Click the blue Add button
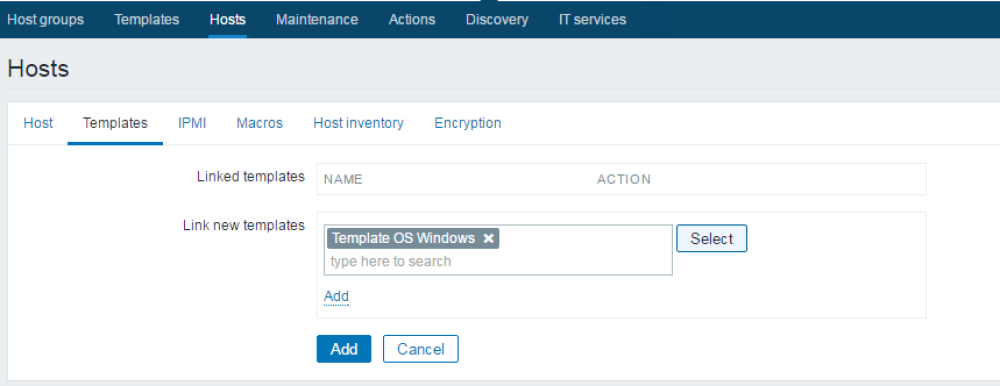This screenshot has height=386, width=1000. (344, 349)
